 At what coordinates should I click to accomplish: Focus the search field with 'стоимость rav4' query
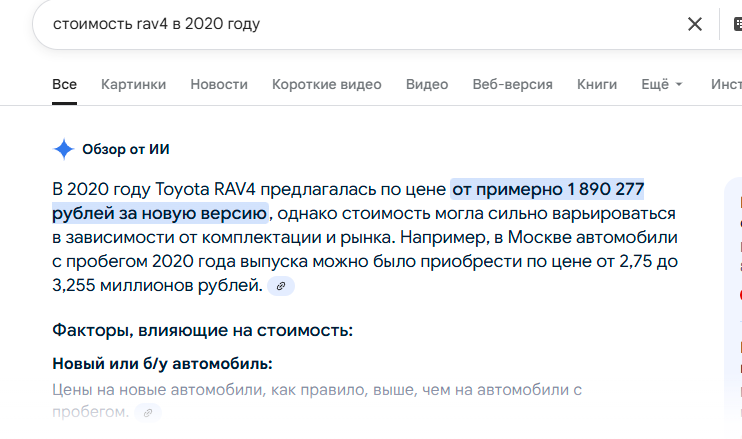(360, 24)
